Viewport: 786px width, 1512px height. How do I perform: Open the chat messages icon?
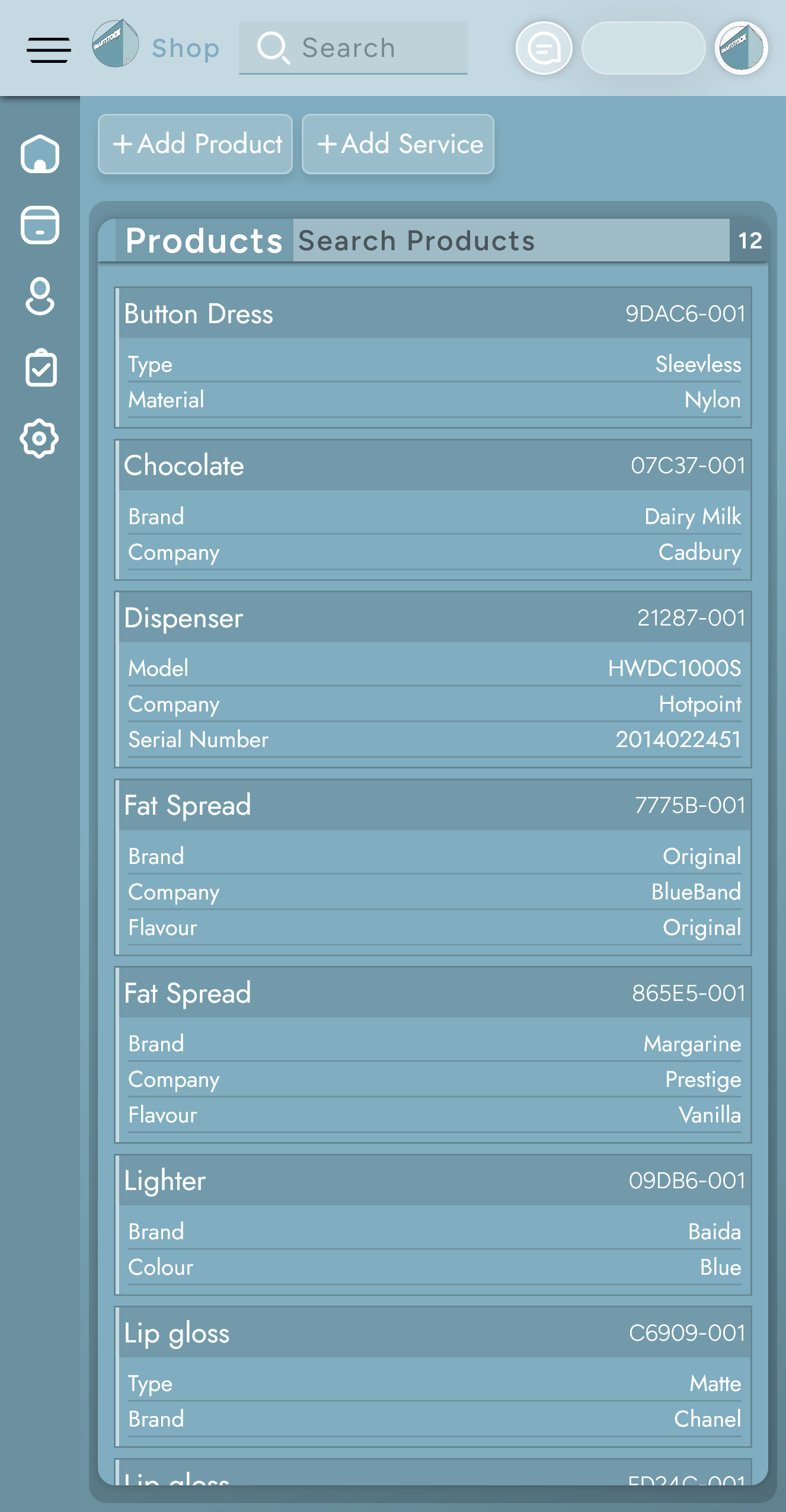click(544, 49)
